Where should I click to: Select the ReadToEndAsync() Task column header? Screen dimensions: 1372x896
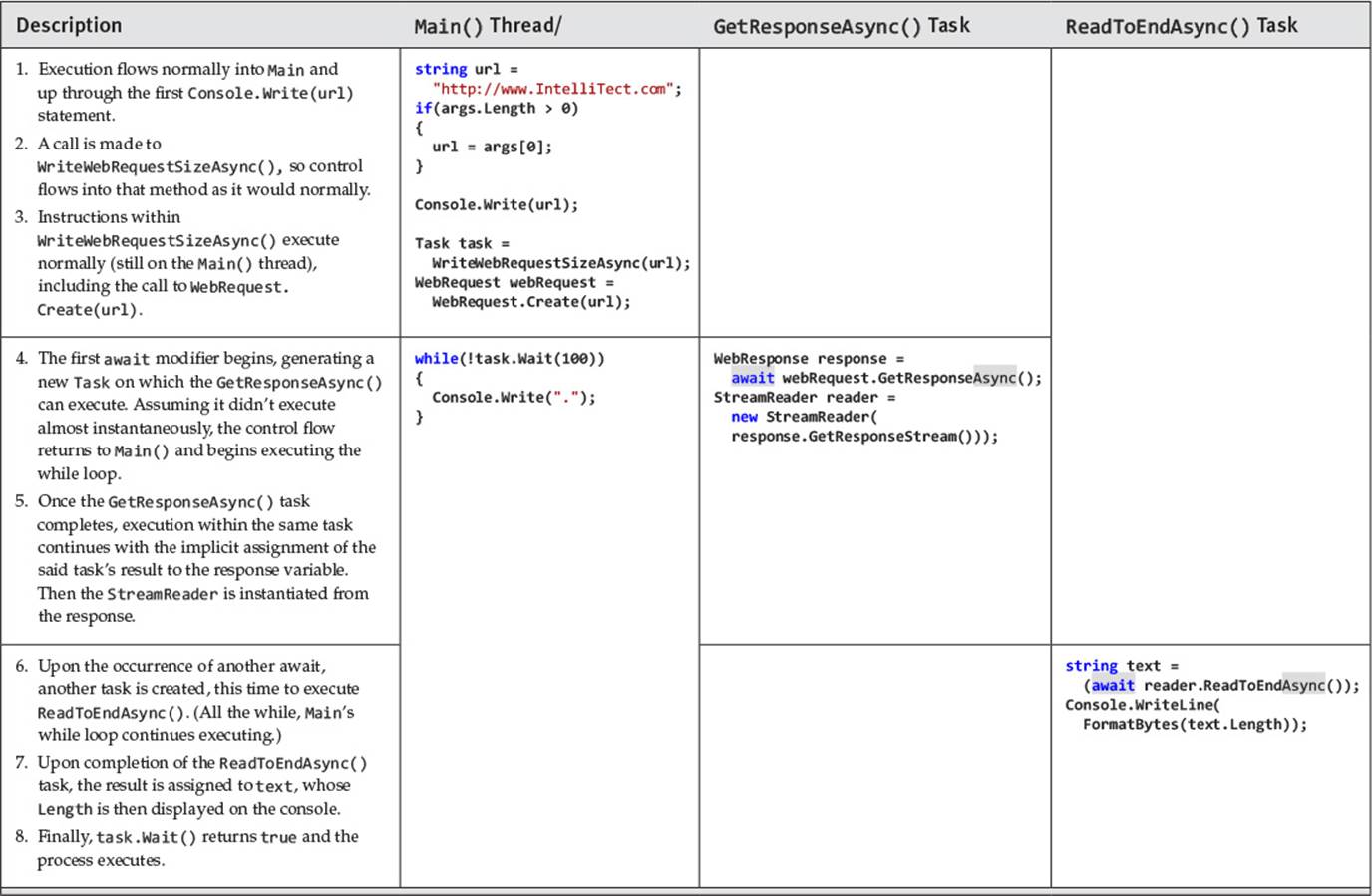click(x=1181, y=26)
